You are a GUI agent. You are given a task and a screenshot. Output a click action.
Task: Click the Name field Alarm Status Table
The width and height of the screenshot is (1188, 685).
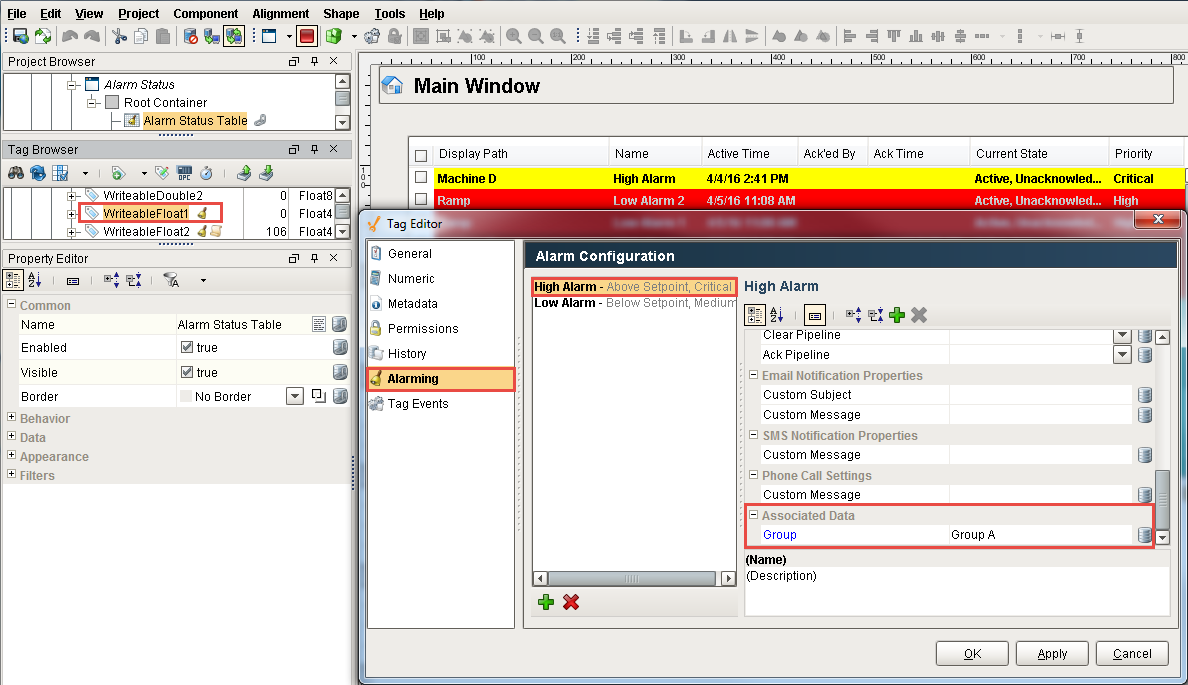pos(242,324)
